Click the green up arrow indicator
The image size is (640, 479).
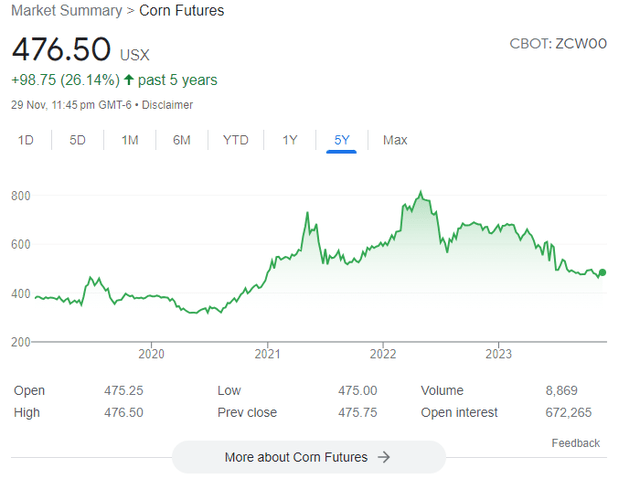(x=129, y=80)
